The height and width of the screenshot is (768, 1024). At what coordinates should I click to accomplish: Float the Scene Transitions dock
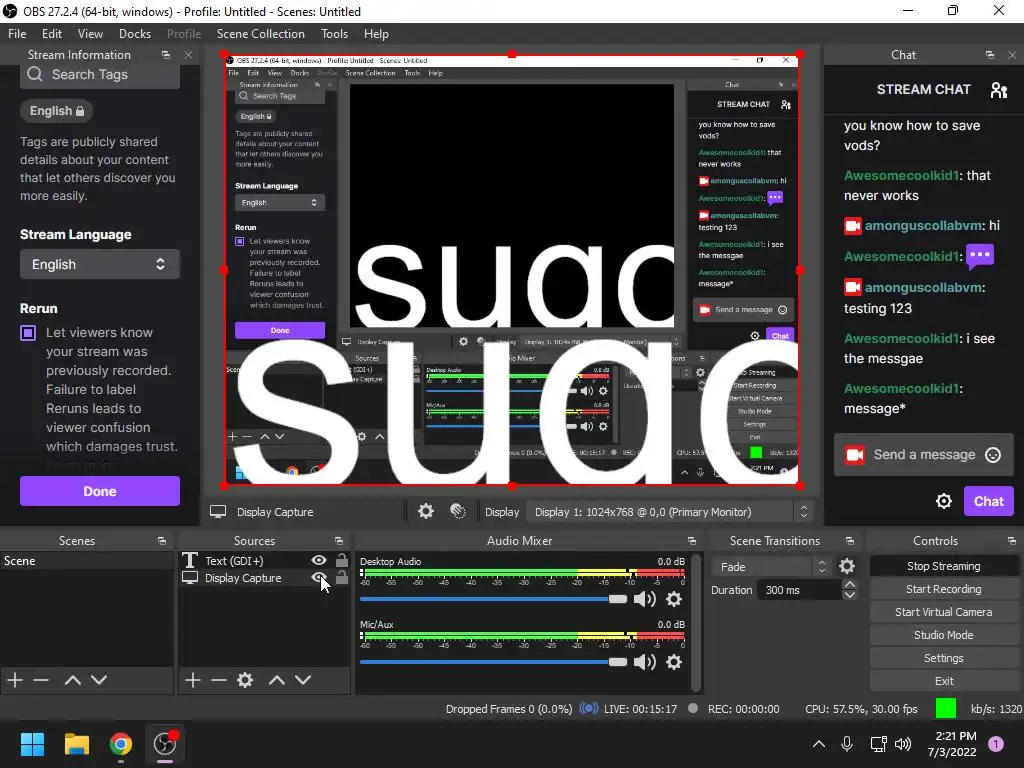(850, 541)
